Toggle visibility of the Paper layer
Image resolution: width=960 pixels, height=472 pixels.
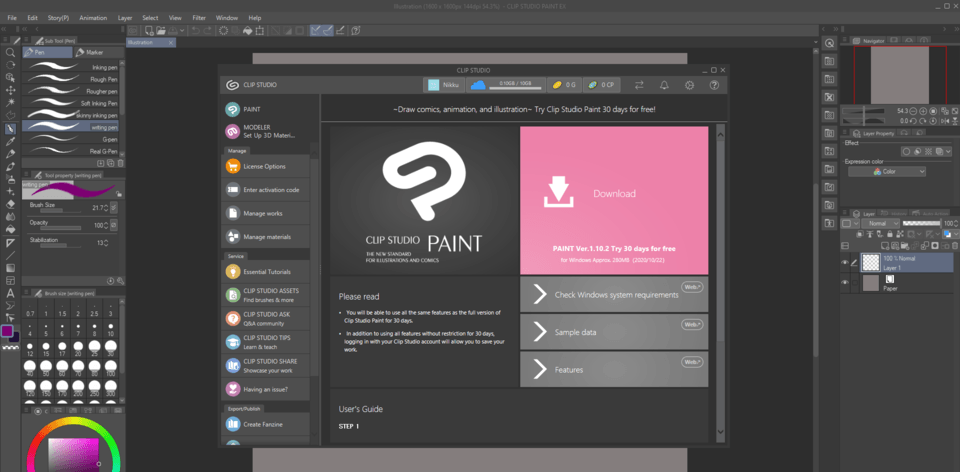845,283
